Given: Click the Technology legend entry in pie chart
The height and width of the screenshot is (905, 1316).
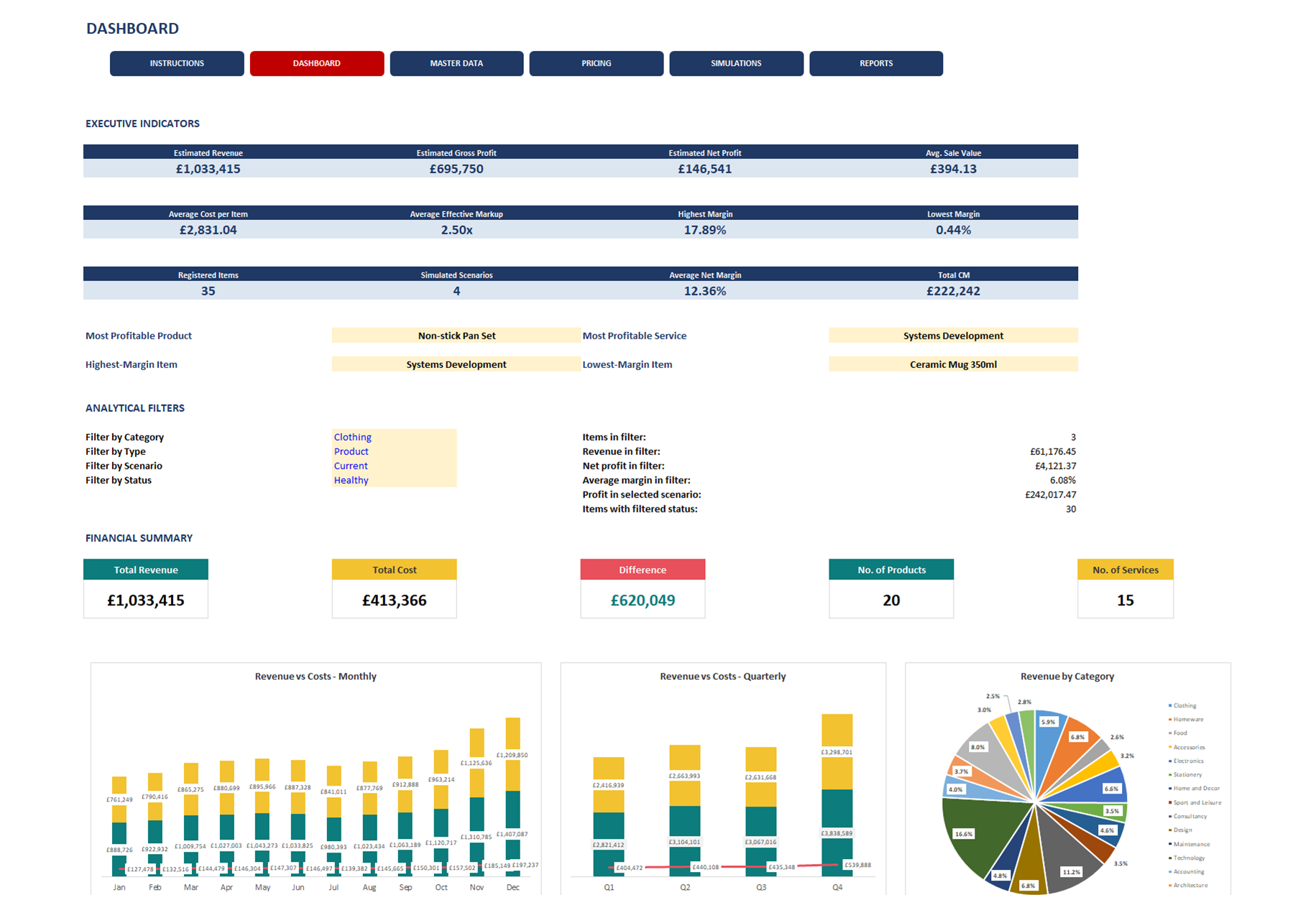Looking at the screenshot, I should (1187, 858).
